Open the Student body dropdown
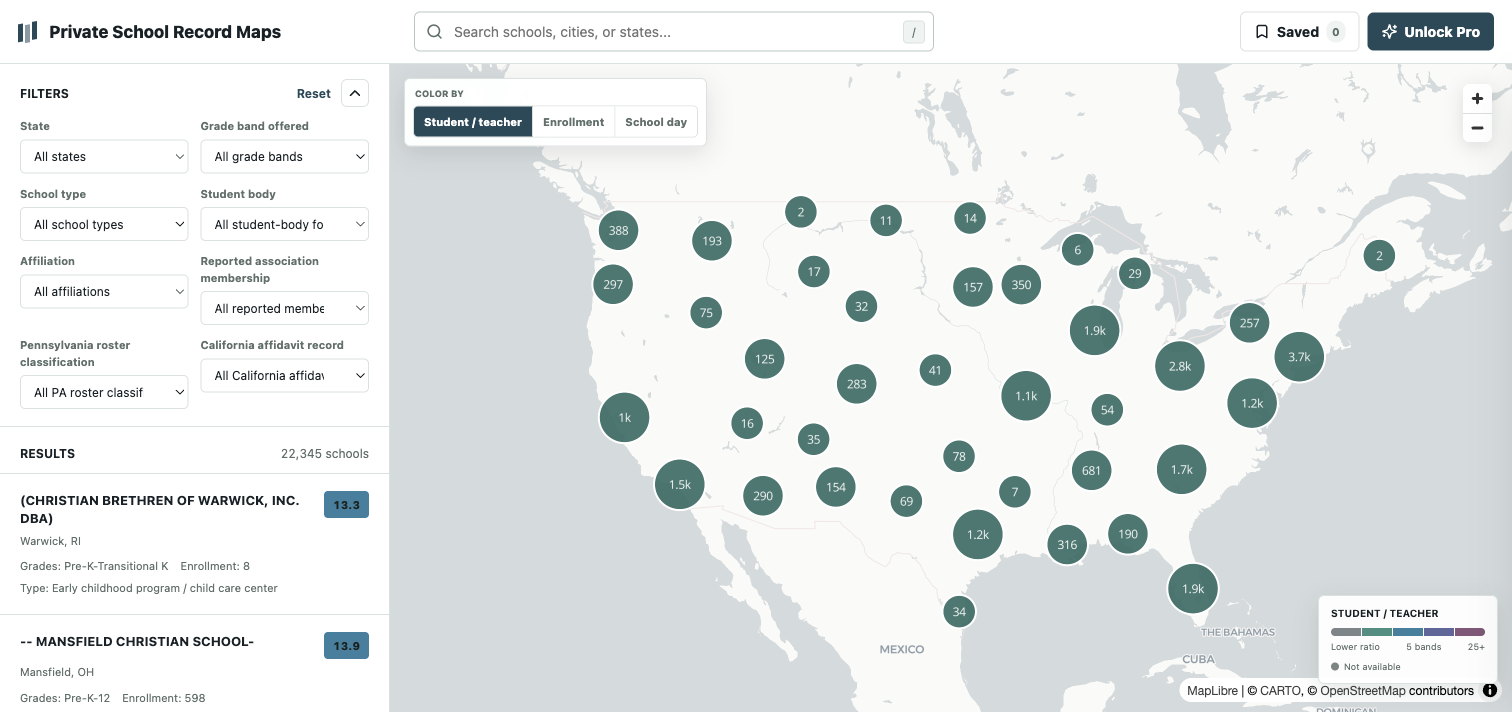The width and height of the screenshot is (1512, 712). (285, 225)
